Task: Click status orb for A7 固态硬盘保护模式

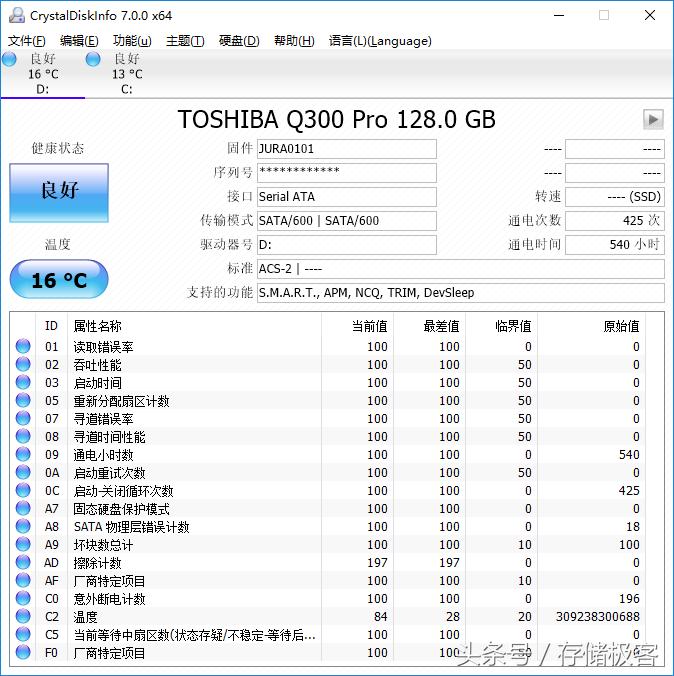Action: pos(23,508)
